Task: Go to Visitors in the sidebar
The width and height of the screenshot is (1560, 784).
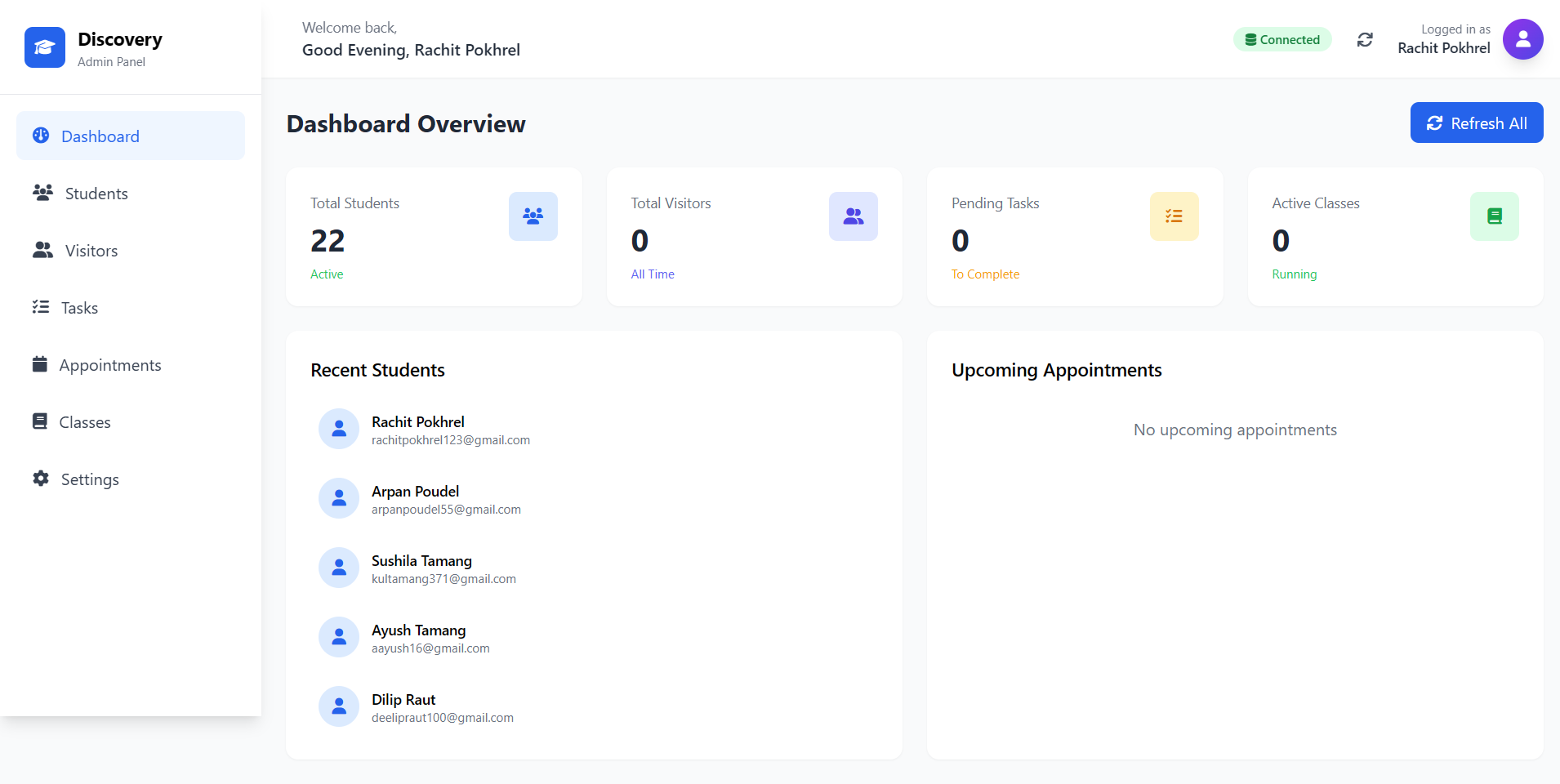Action: point(91,251)
